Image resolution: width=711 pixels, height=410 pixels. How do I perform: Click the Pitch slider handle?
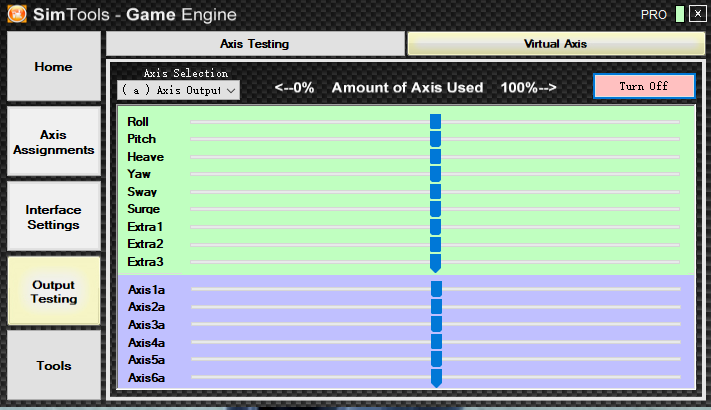[x=435, y=139]
